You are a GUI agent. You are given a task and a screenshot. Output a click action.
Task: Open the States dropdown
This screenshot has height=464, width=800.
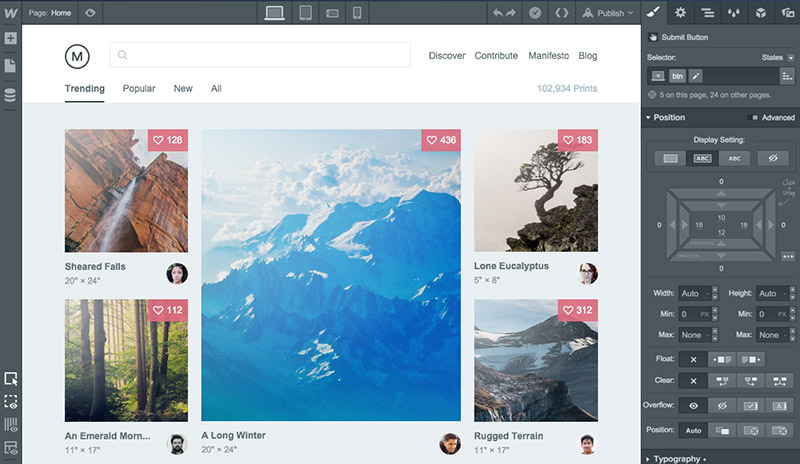click(x=776, y=58)
